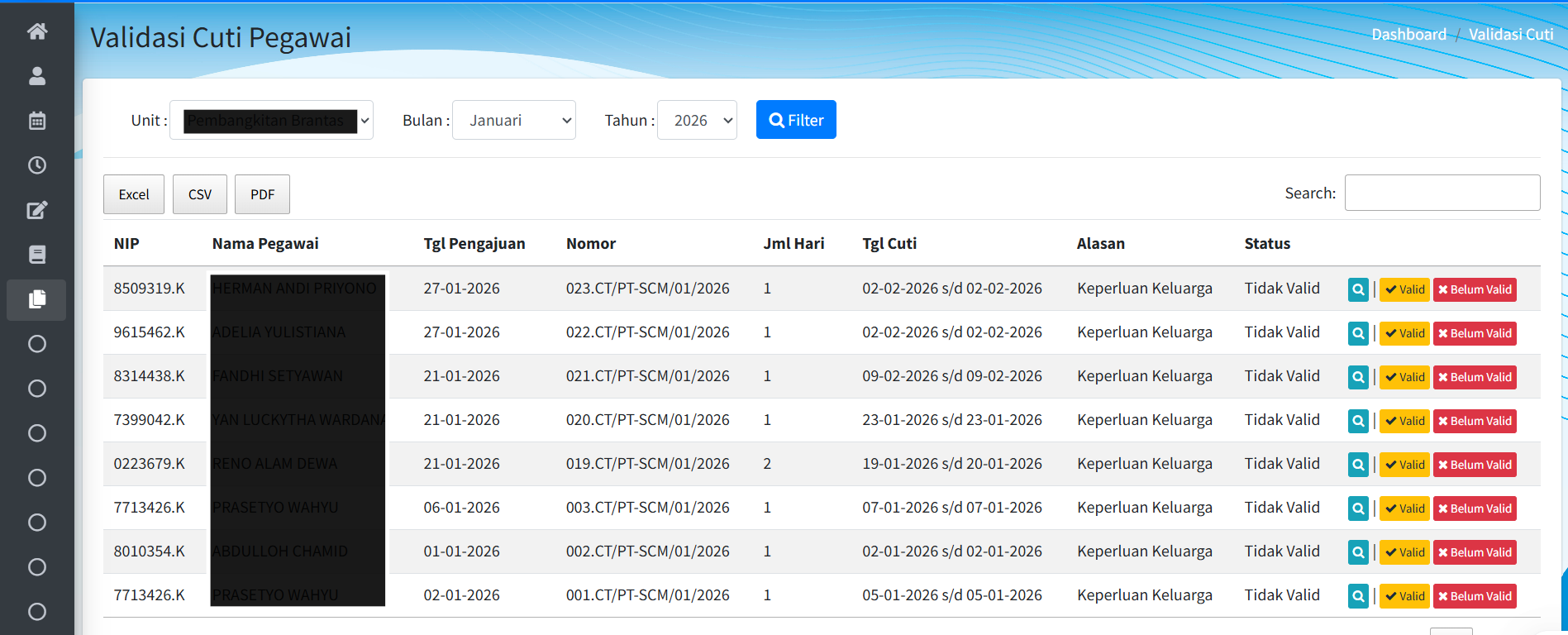Image resolution: width=1568 pixels, height=635 pixels.
Task: Open the Tahun dropdown showing 2026
Action: 697,121
